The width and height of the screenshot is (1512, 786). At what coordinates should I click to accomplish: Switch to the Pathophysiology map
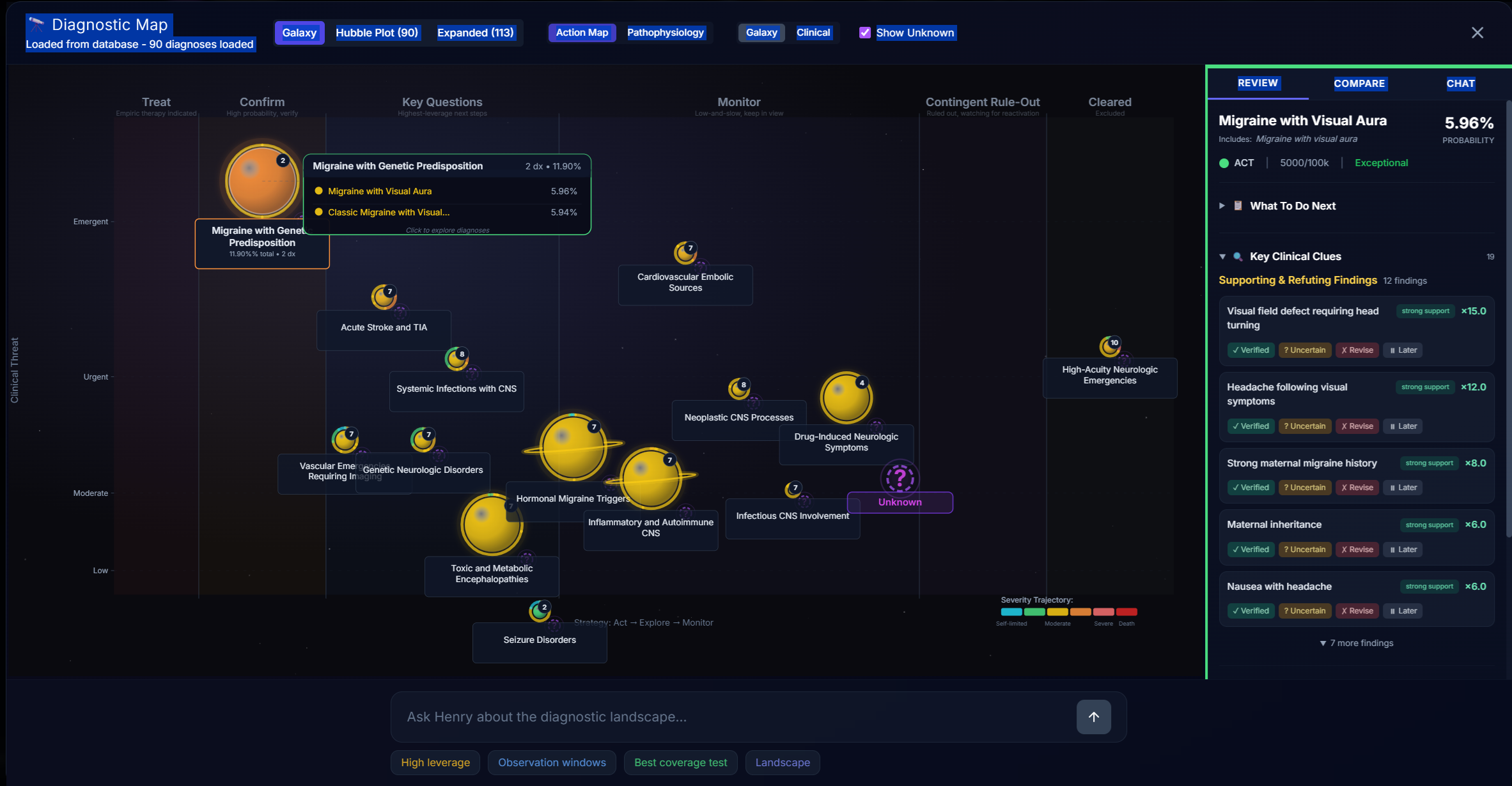click(x=665, y=33)
